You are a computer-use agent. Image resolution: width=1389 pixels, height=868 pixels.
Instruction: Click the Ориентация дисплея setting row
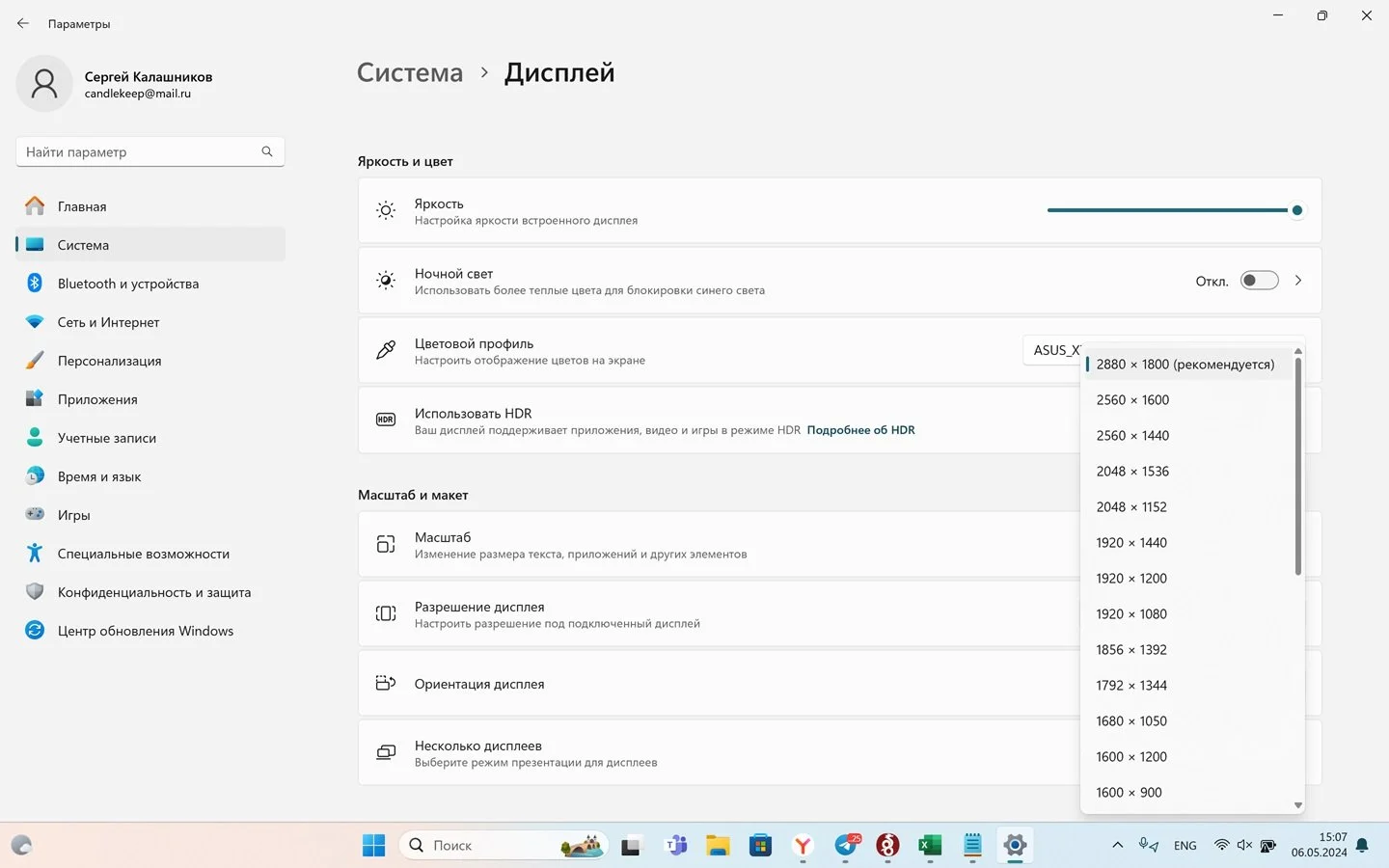click(719, 684)
